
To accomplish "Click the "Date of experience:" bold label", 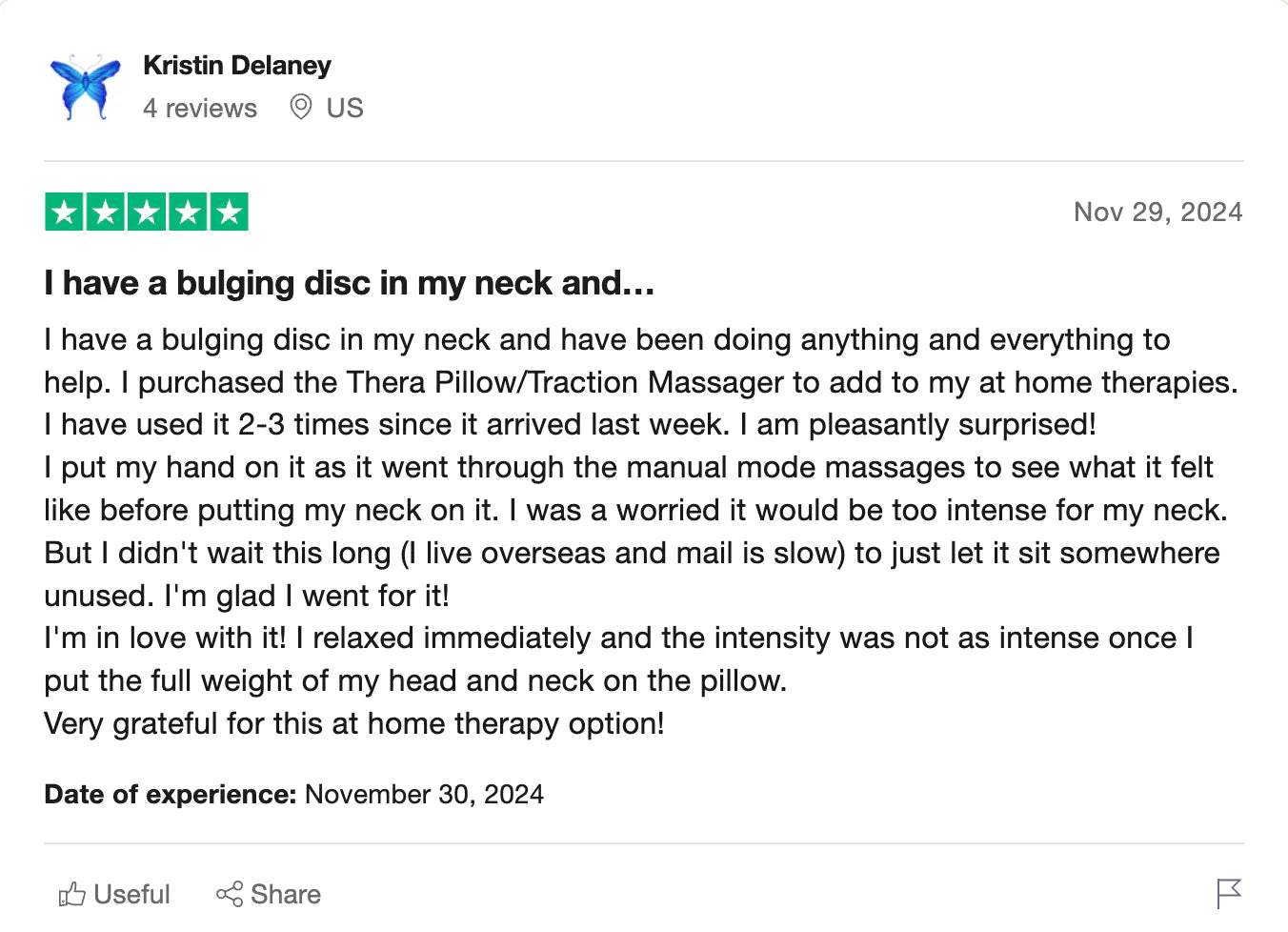I will [171, 795].
